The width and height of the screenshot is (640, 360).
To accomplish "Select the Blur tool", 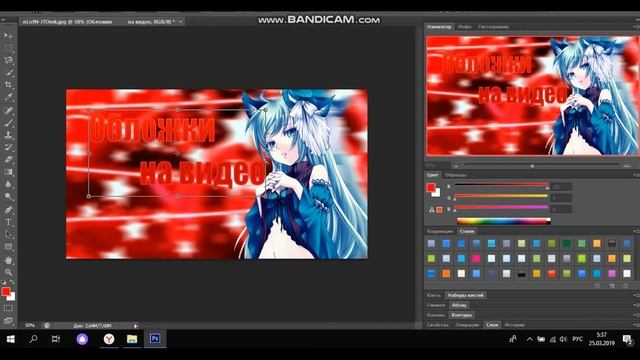I will [x=8, y=184].
